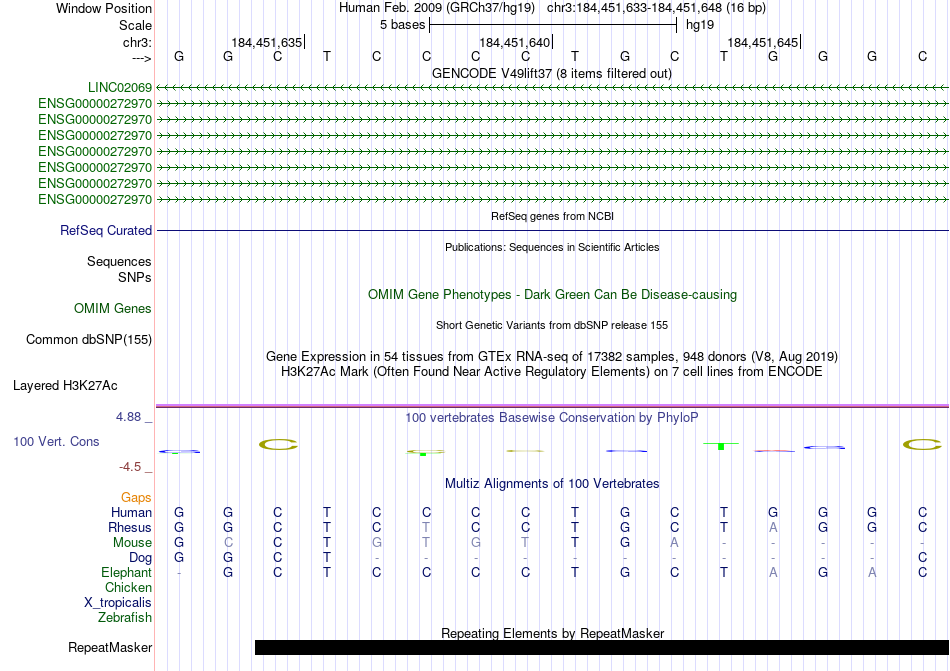Click the green T PhyloP conservation logo
Image resolution: width=950 pixels, height=671 pixels.
721,446
